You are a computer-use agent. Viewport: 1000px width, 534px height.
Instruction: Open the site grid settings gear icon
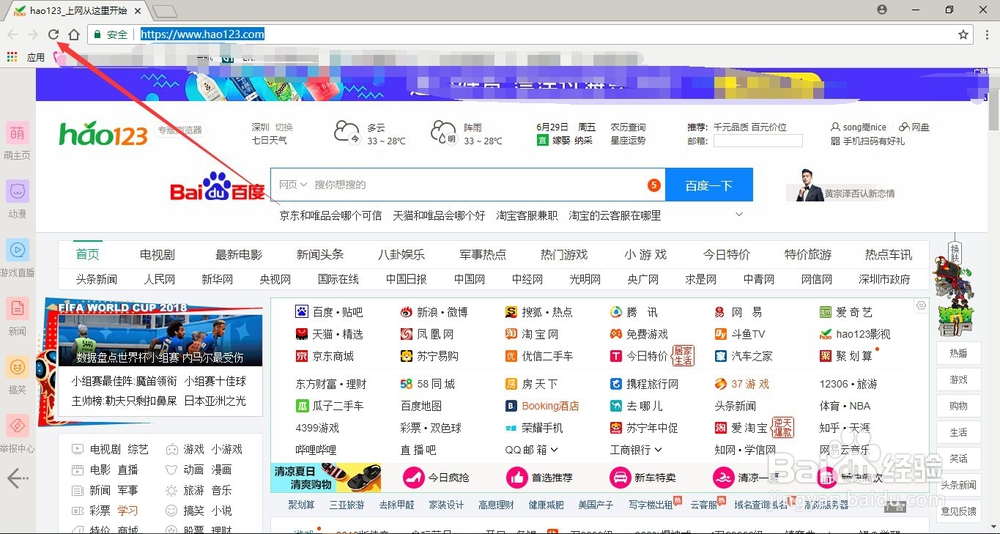point(921,306)
